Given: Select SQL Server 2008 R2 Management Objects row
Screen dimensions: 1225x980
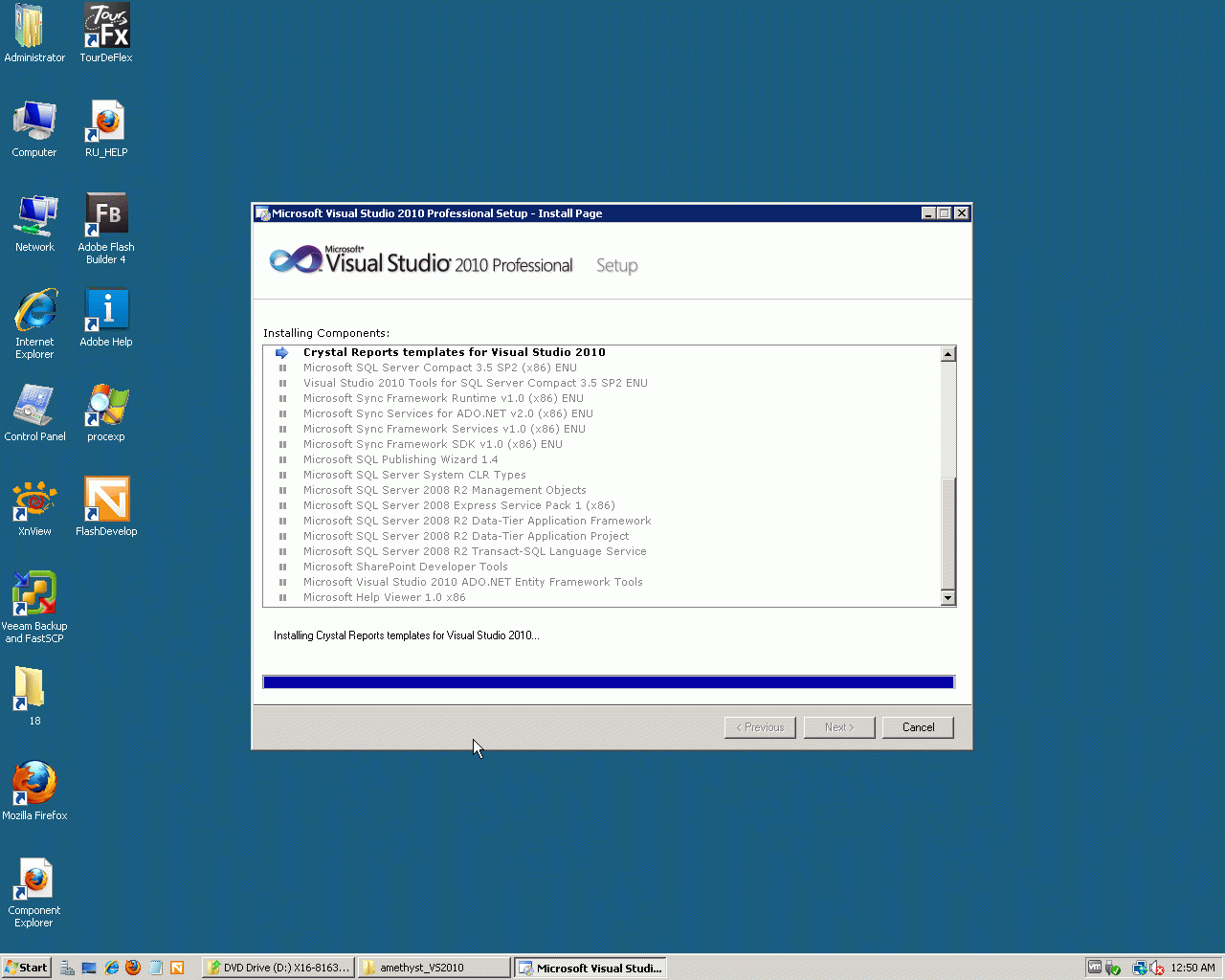Looking at the screenshot, I should [445, 490].
